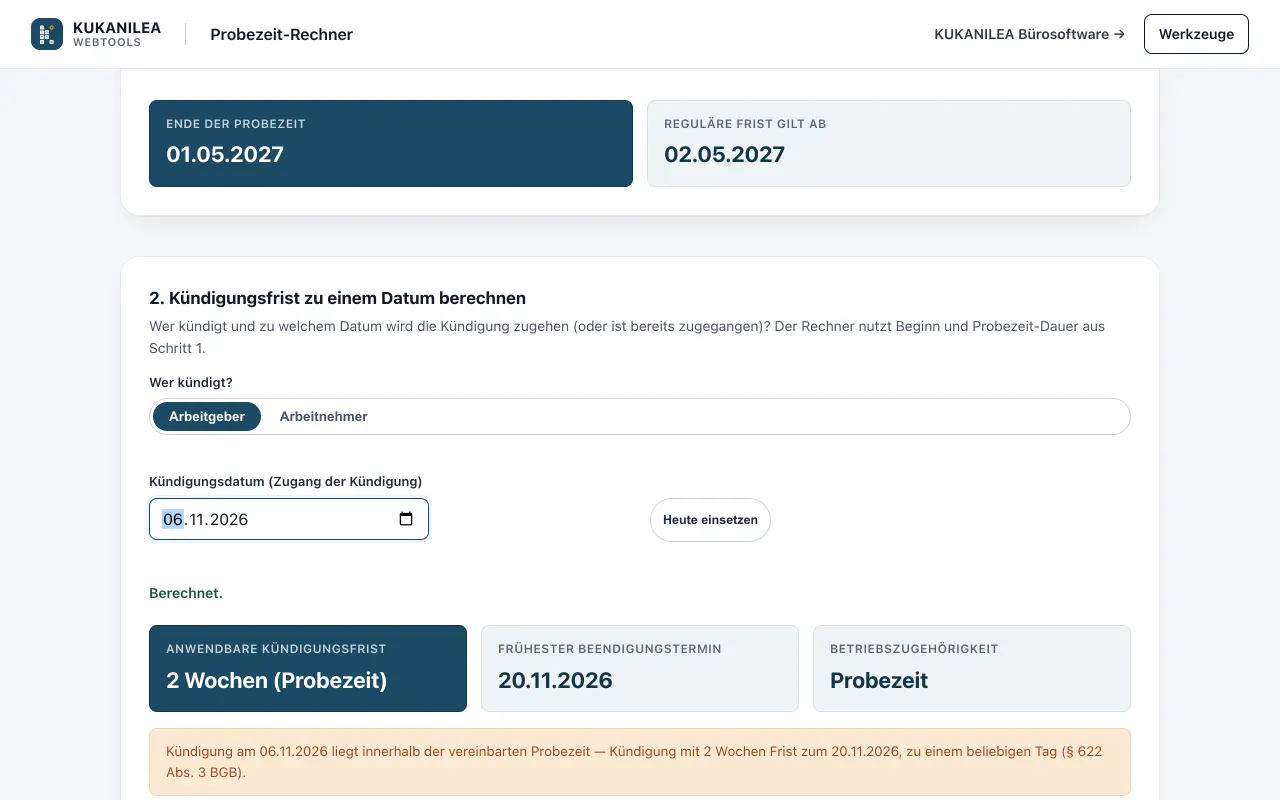Click the Heute einsetzen button
This screenshot has width=1280, height=800.
pos(710,520)
